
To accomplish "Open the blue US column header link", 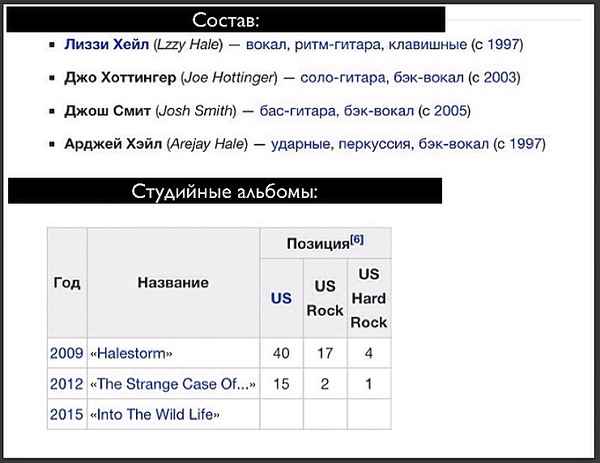I will coord(281,298).
